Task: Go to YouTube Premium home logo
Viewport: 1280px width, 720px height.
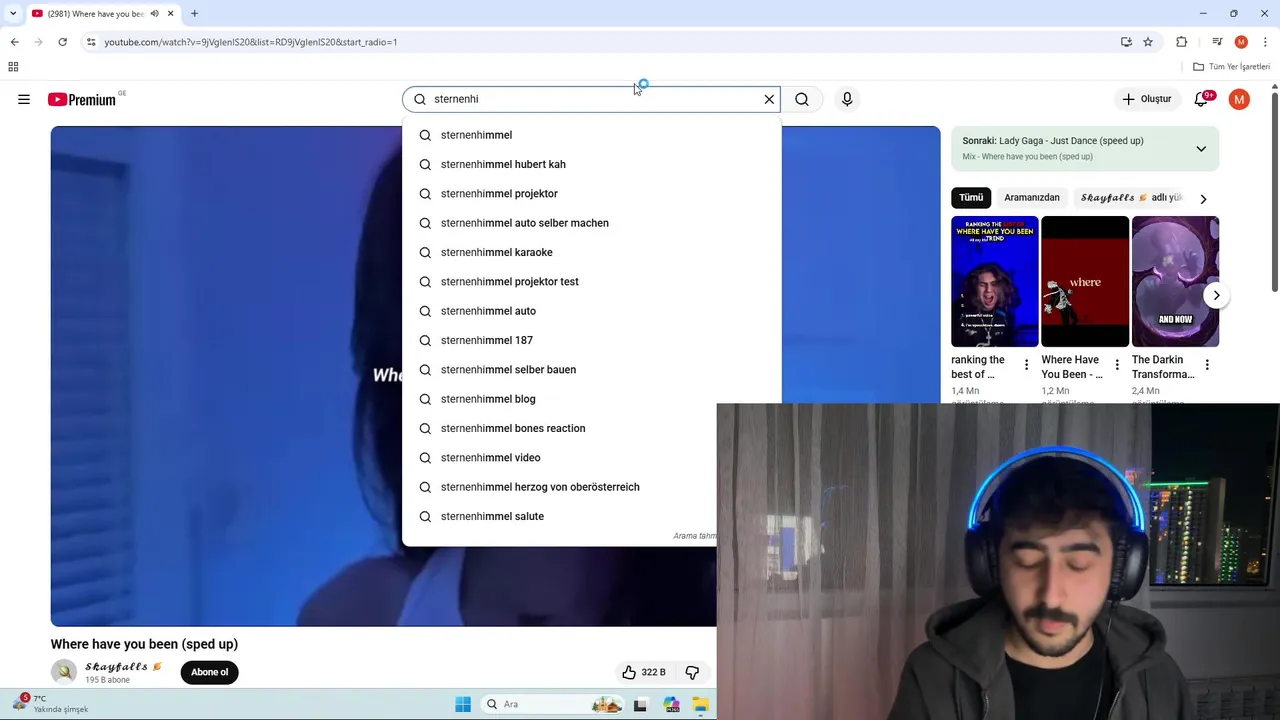Action: click(x=82, y=99)
